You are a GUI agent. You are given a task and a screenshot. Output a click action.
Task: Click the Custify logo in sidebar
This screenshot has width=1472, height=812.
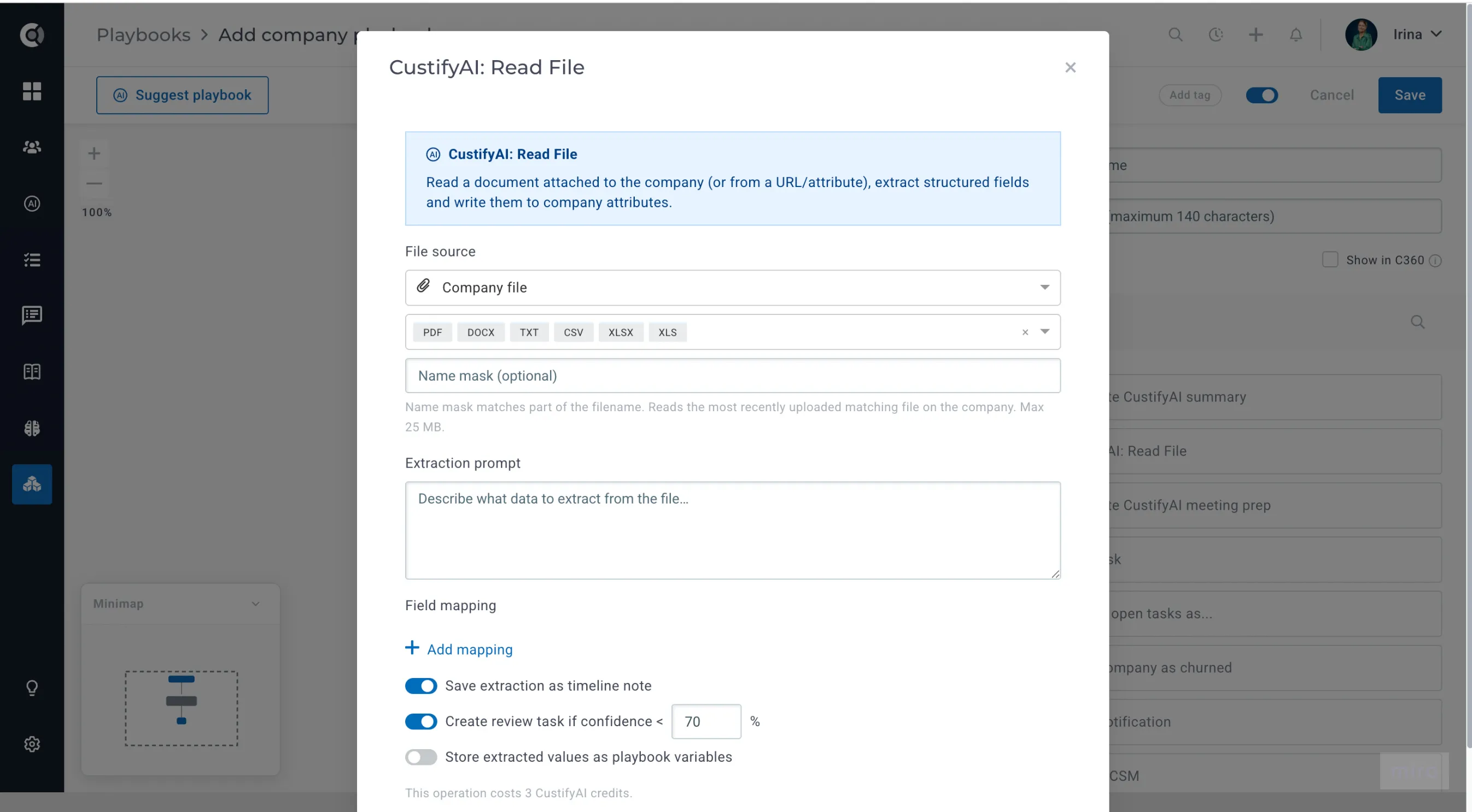click(32, 35)
